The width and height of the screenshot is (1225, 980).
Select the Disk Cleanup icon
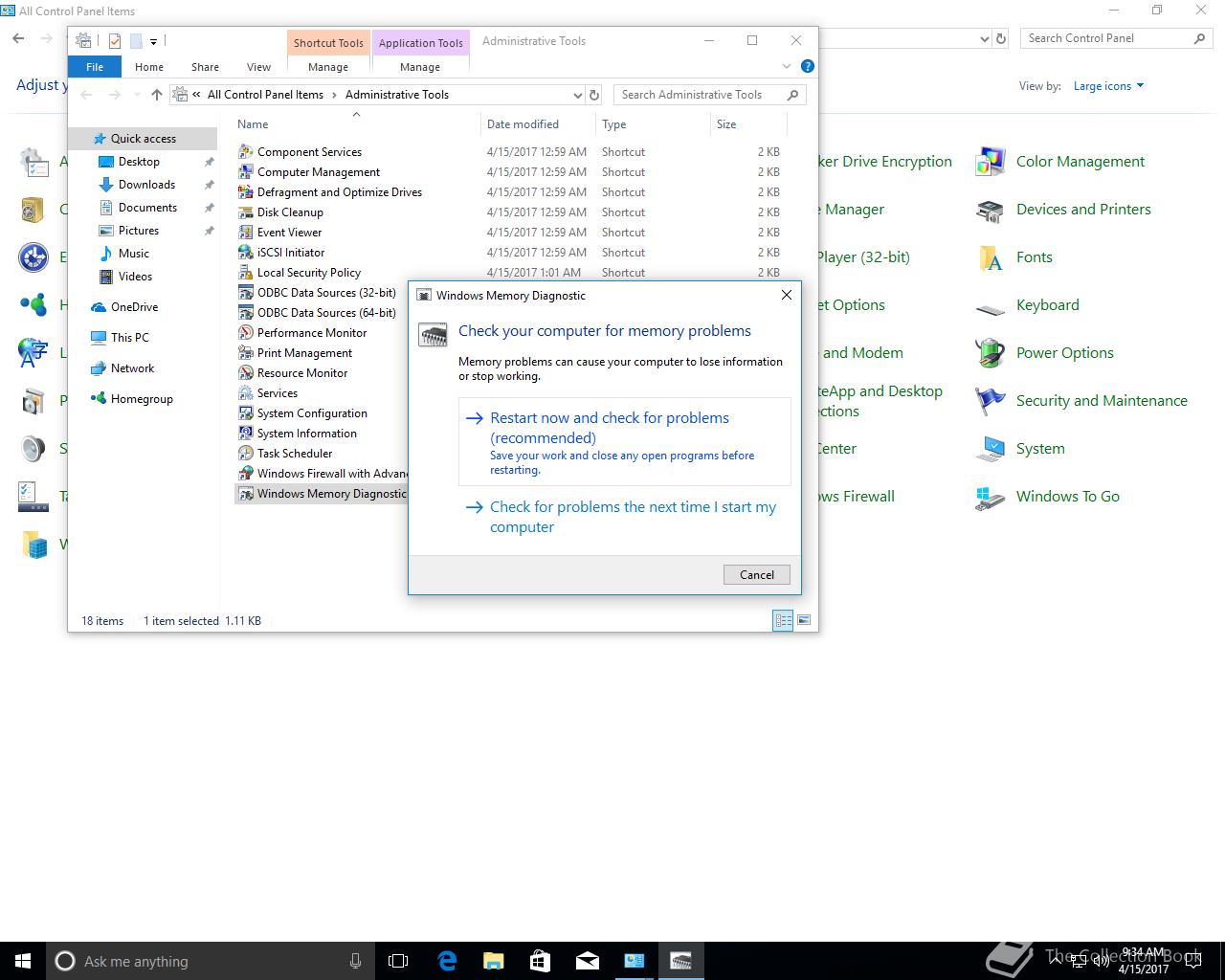246,212
